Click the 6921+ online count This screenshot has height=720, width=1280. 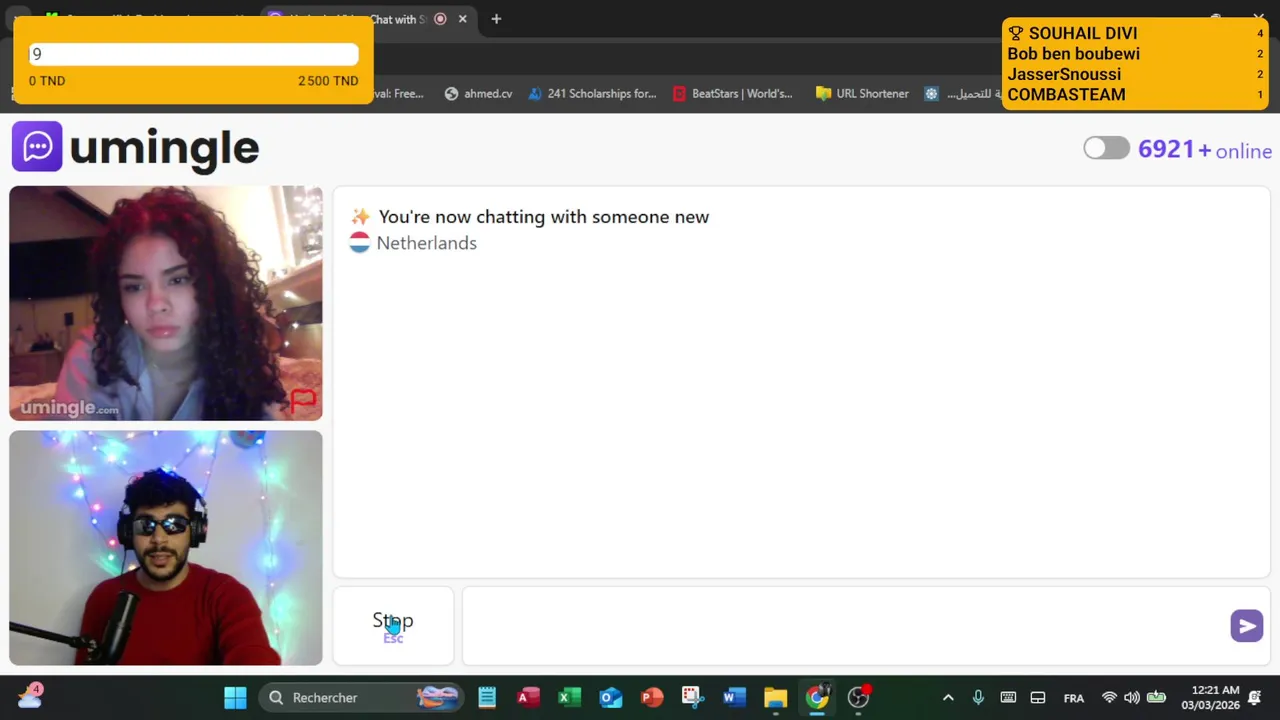point(1205,150)
